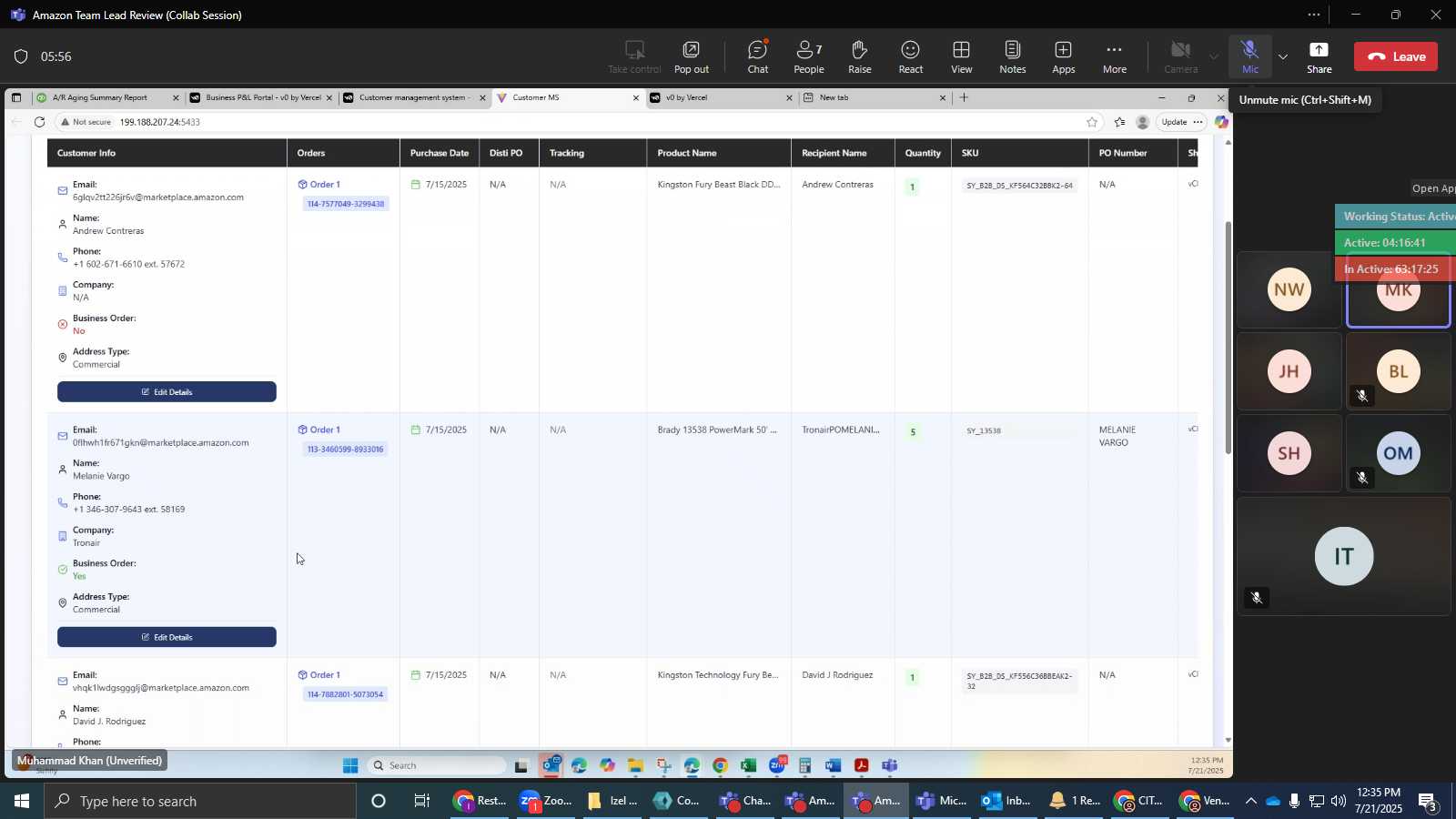Open the Chat panel in Teams
The width and height of the screenshot is (1456, 819).
(x=758, y=56)
